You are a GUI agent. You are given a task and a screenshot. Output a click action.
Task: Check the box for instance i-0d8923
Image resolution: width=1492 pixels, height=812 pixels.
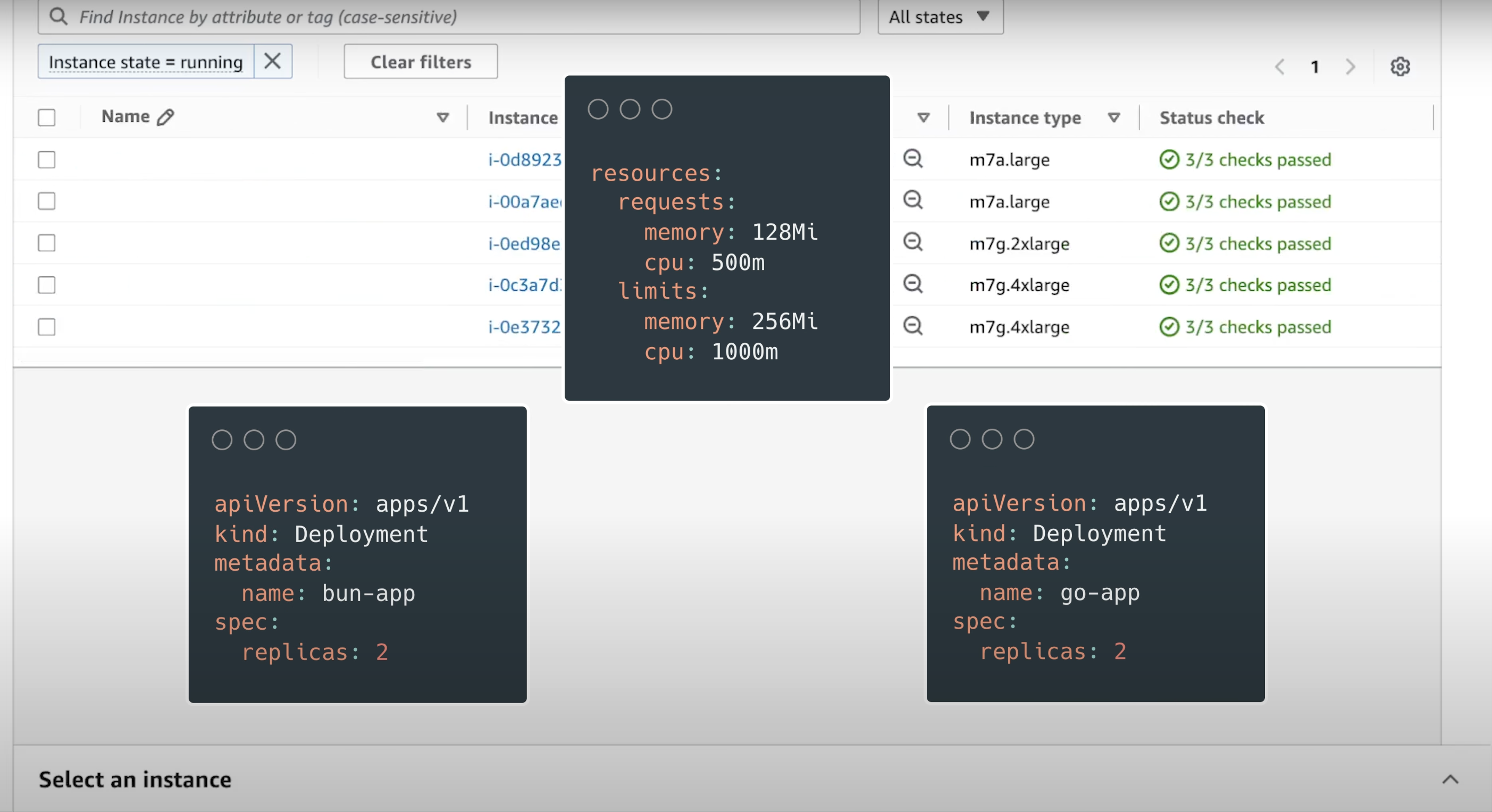(x=46, y=159)
